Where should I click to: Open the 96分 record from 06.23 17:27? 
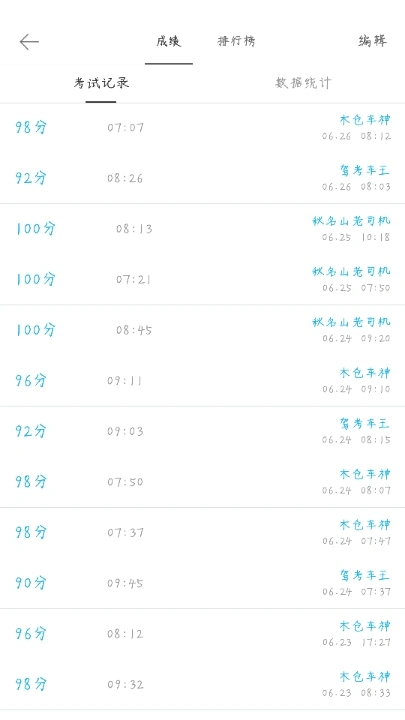click(x=202, y=634)
